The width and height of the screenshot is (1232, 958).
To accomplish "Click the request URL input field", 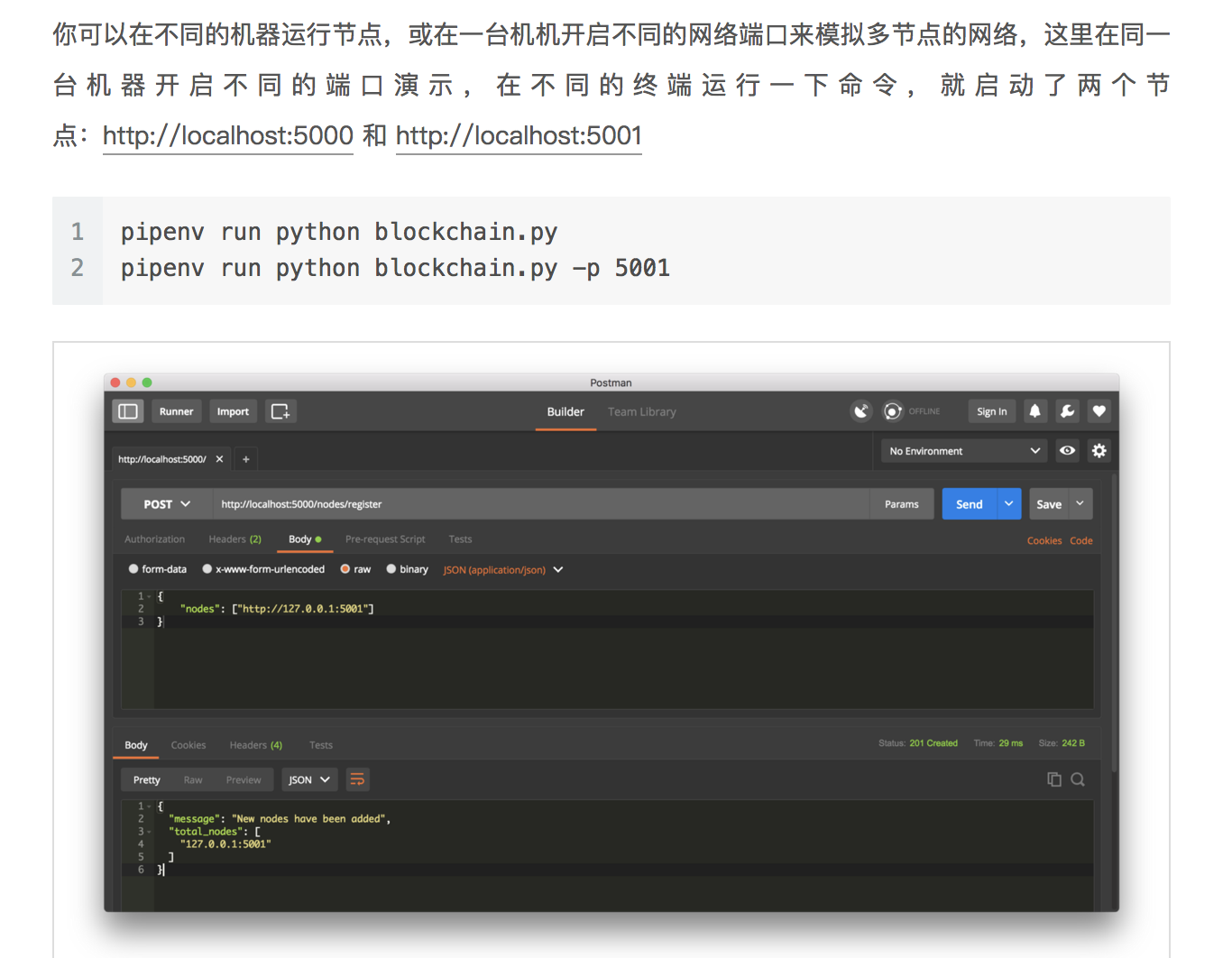I will [x=541, y=504].
